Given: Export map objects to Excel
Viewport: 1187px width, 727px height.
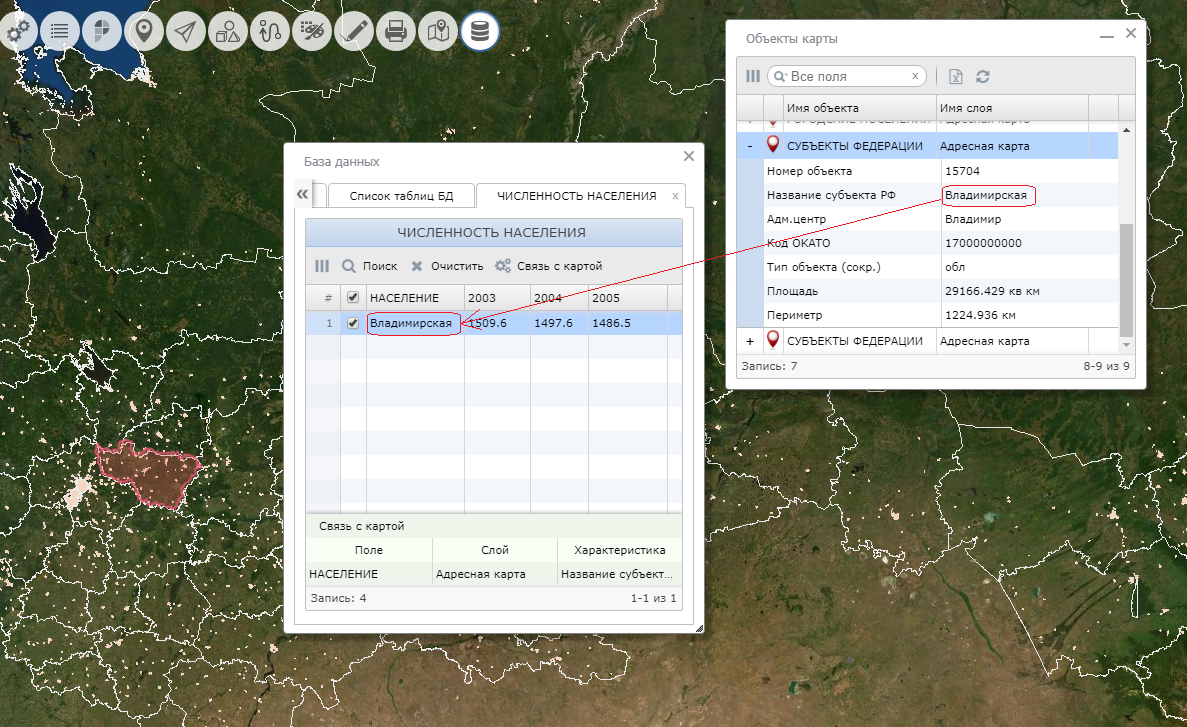Looking at the screenshot, I should click(x=956, y=77).
